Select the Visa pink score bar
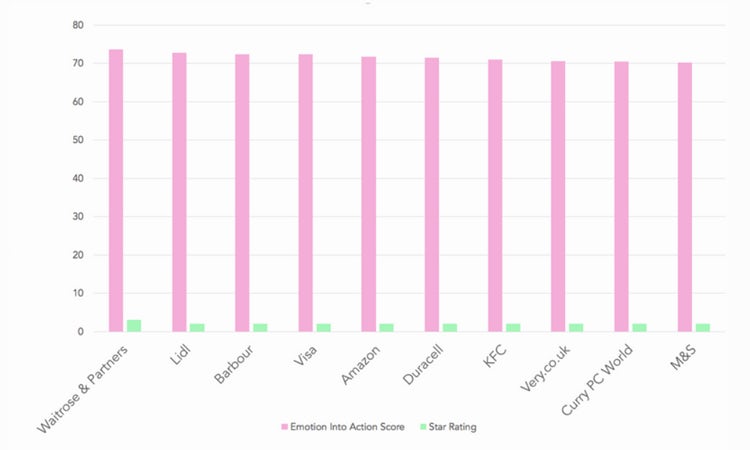Screen dimensions: 750x450 306,193
